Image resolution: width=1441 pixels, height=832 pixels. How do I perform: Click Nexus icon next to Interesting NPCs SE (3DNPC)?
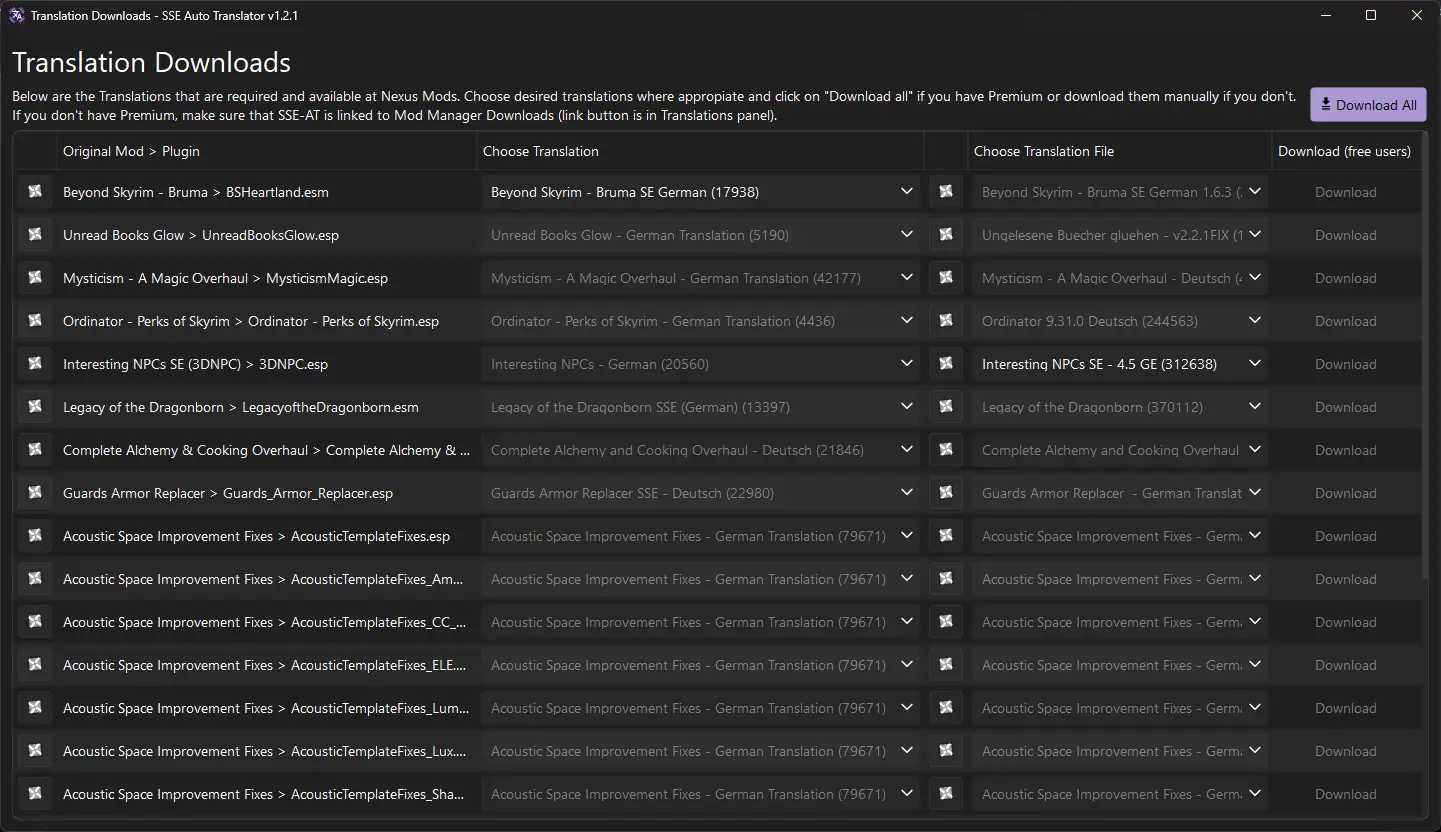tap(35, 364)
